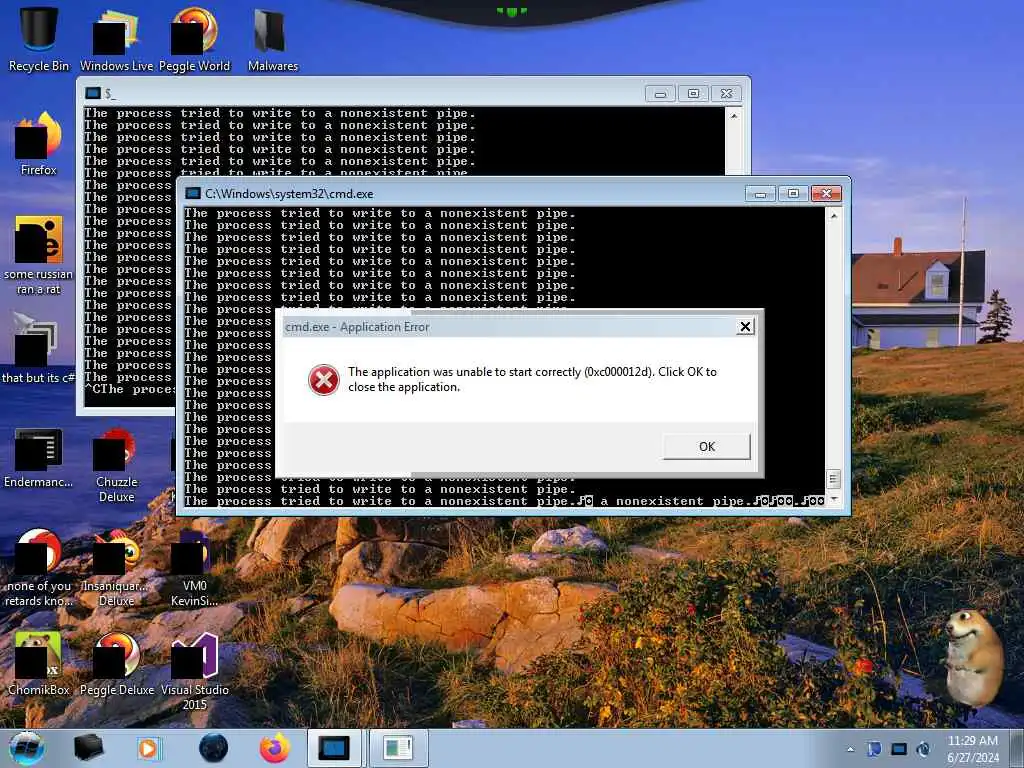Select the Peggle World desktop shortcut
The image size is (1024, 768).
195,39
